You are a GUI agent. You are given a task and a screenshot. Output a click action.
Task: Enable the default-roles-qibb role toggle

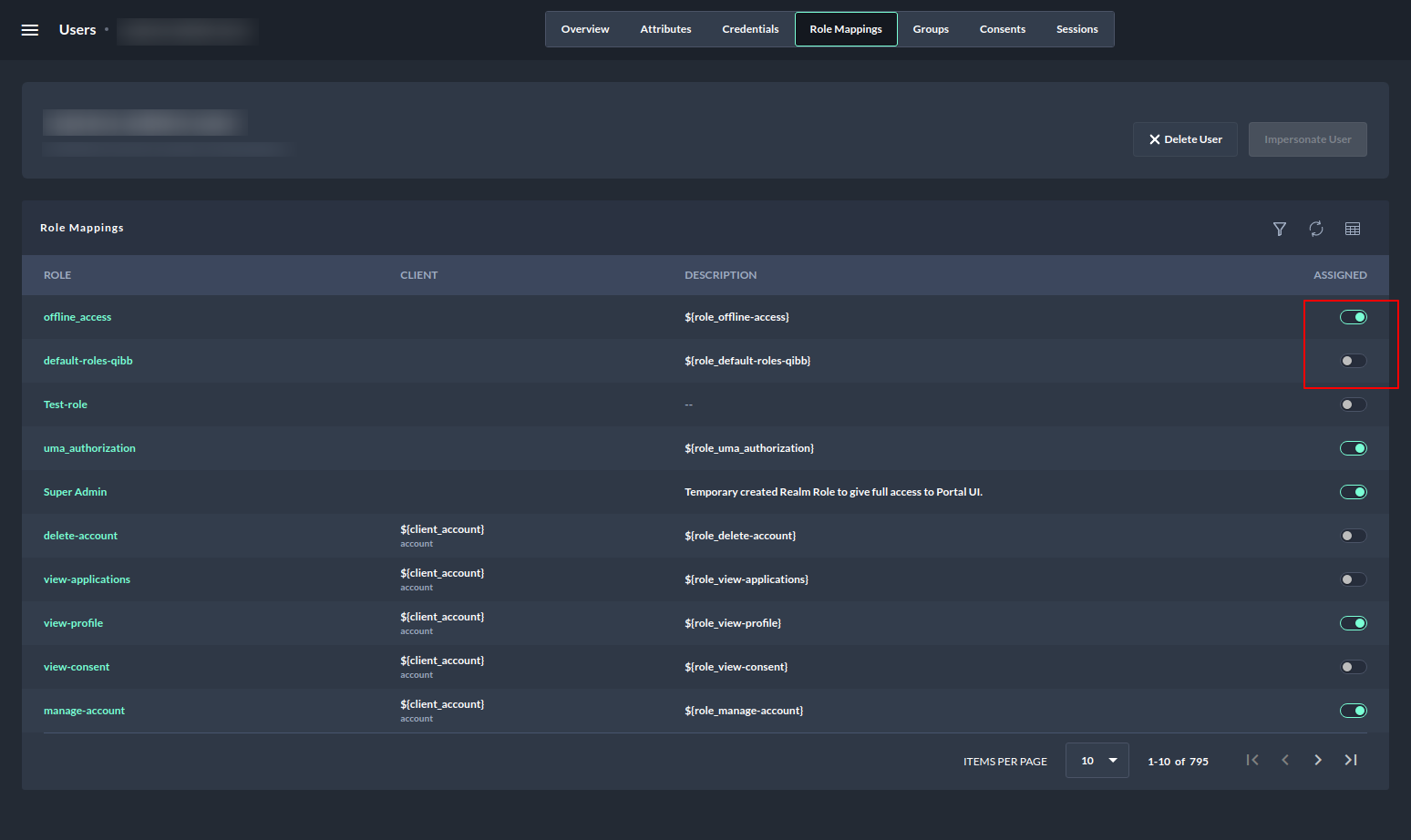(x=1353, y=361)
